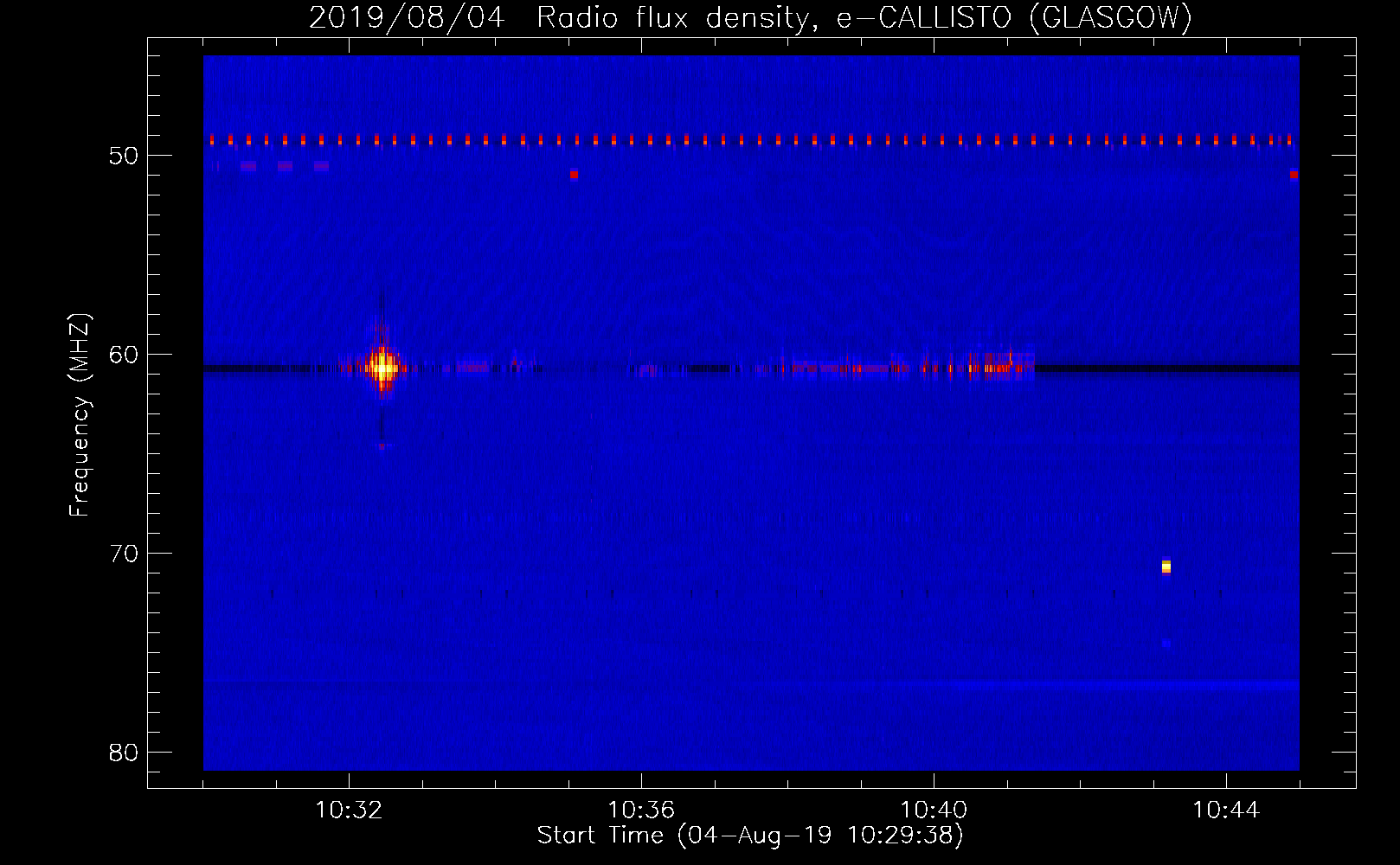The width and height of the screenshot is (1400, 865).
Task: Click the 10:36 time tick label
Action: coord(641,811)
